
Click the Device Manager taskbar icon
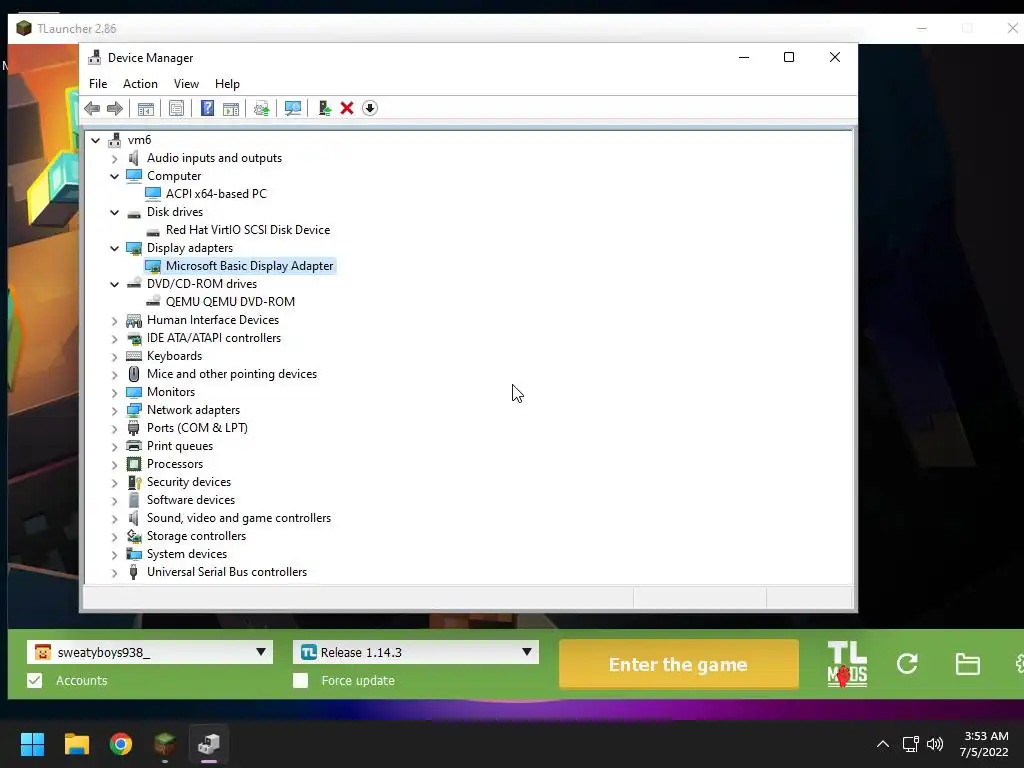click(x=209, y=744)
